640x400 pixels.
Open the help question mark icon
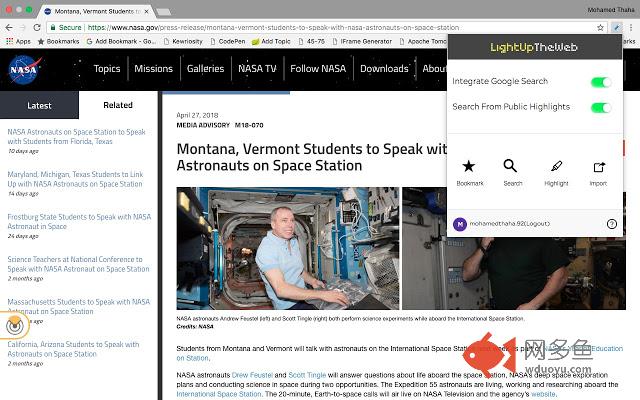[611, 224]
